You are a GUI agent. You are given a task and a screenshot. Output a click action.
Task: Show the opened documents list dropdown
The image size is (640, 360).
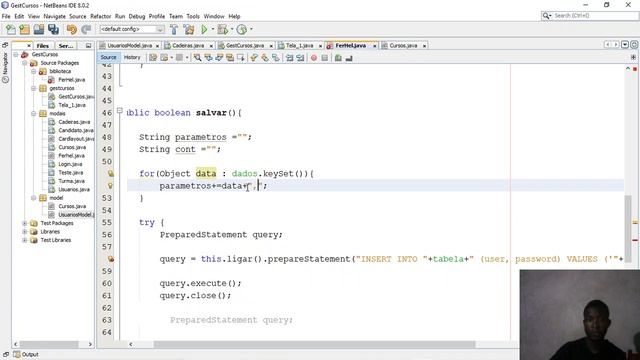pyautogui.click(x=625, y=44)
